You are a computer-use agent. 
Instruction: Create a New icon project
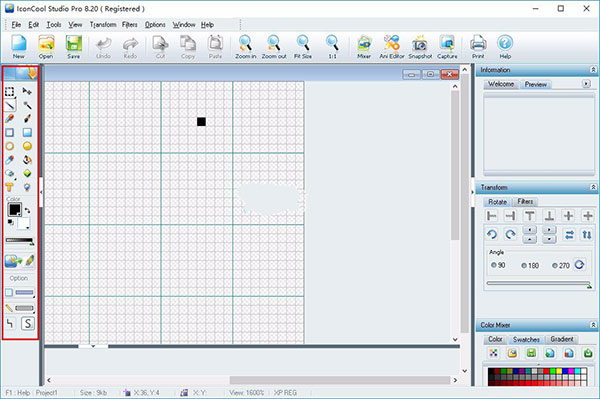pos(18,47)
